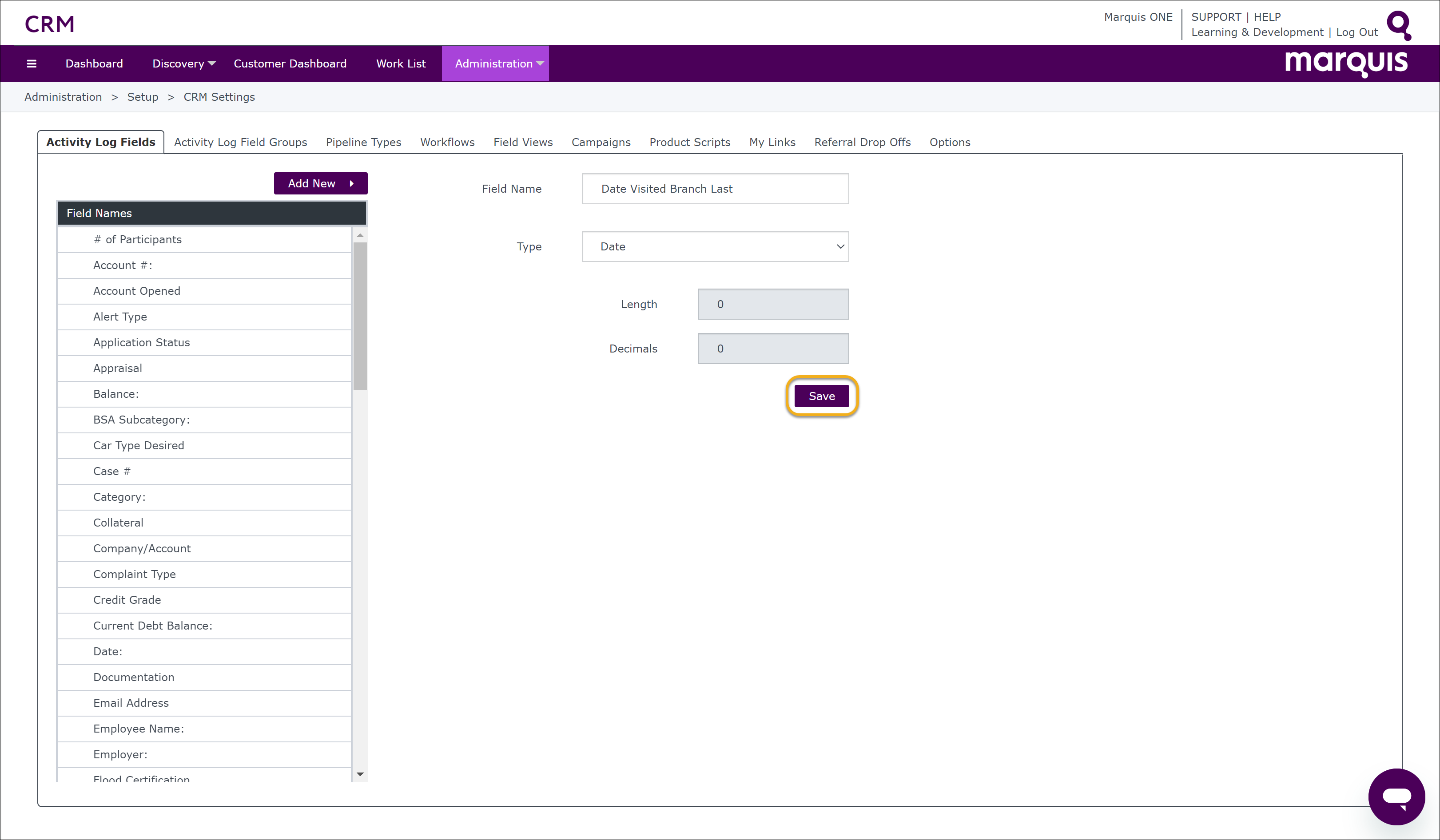Image resolution: width=1440 pixels, height=840 pixels.
Task: Select the Pipeline Types tab
Action: pos(363,142)
